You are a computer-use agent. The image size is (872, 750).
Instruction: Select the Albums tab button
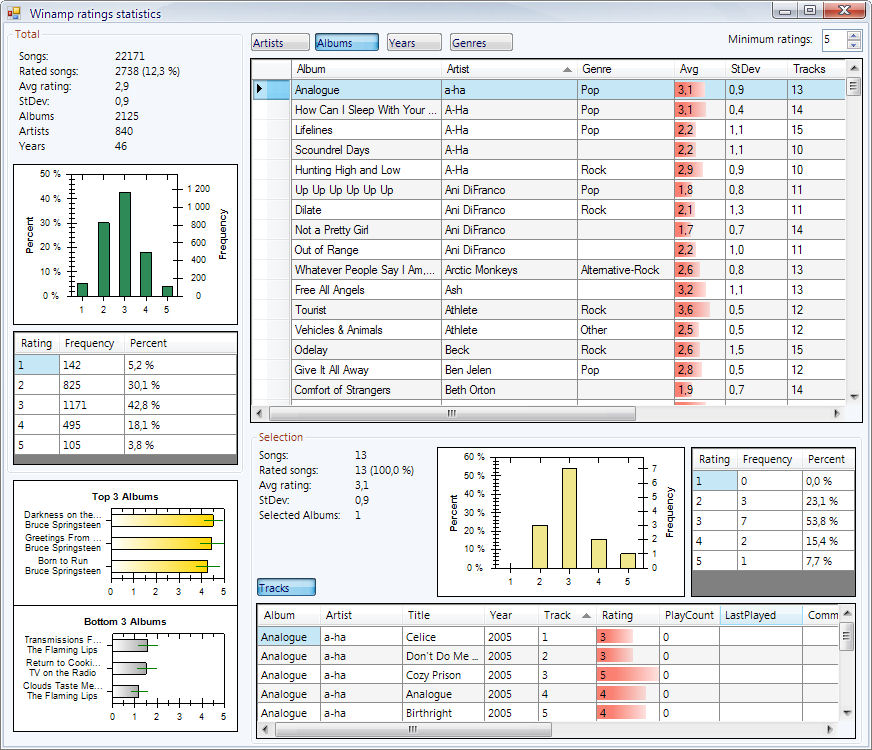pos(347,43)
